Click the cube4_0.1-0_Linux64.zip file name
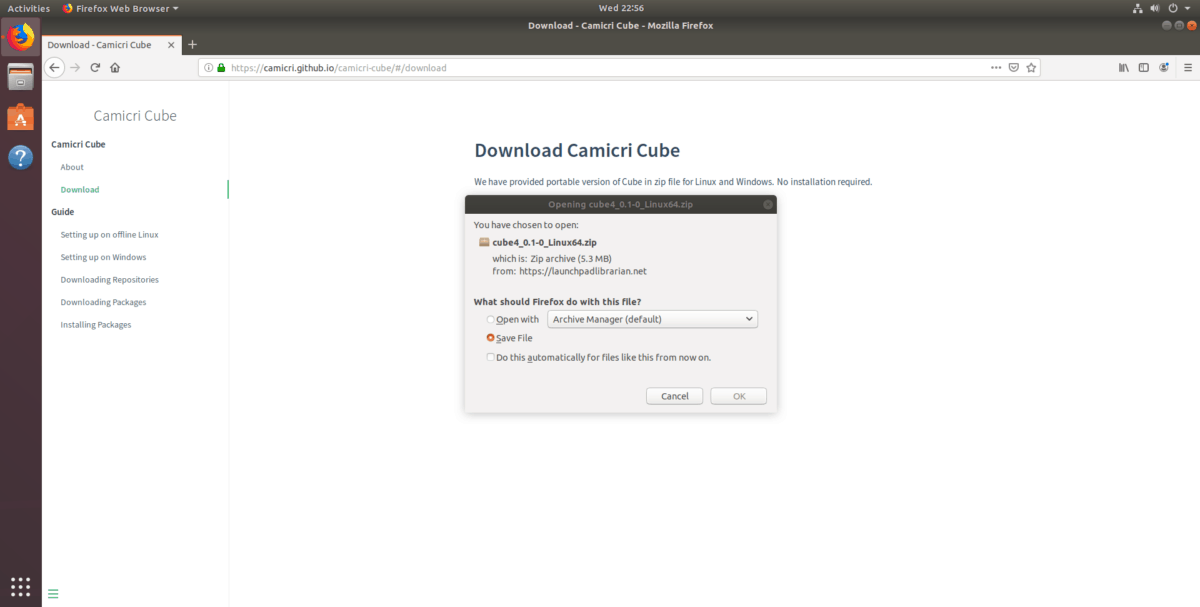This screenshot has height=607, width=1200. (x=545, y=242)
